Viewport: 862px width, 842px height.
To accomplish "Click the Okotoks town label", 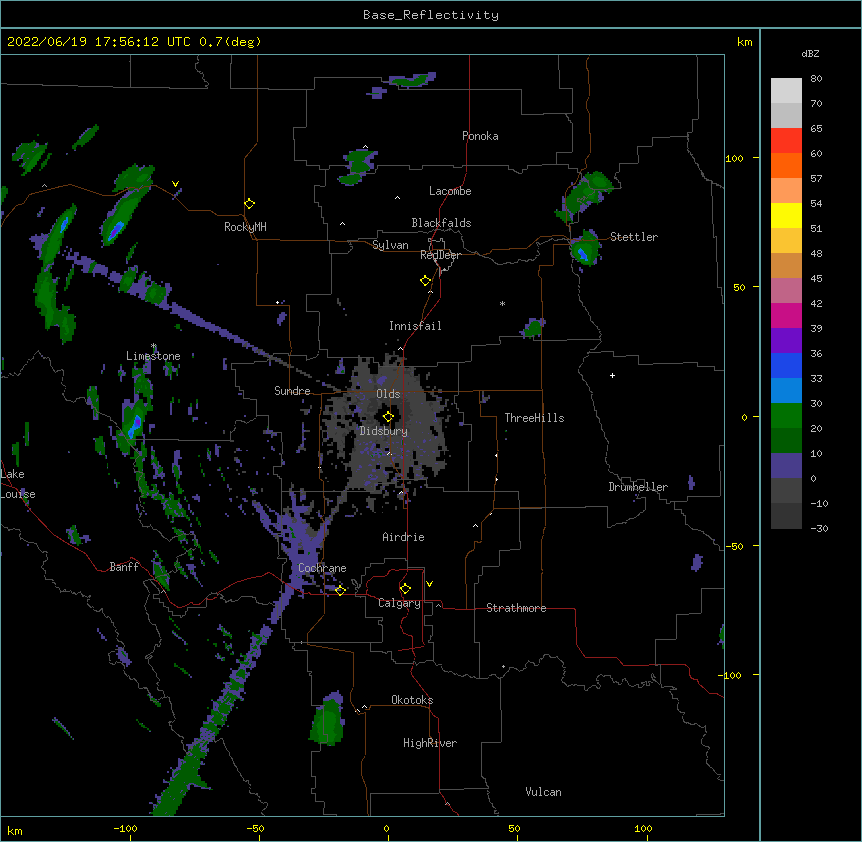I will pos(412,700).
